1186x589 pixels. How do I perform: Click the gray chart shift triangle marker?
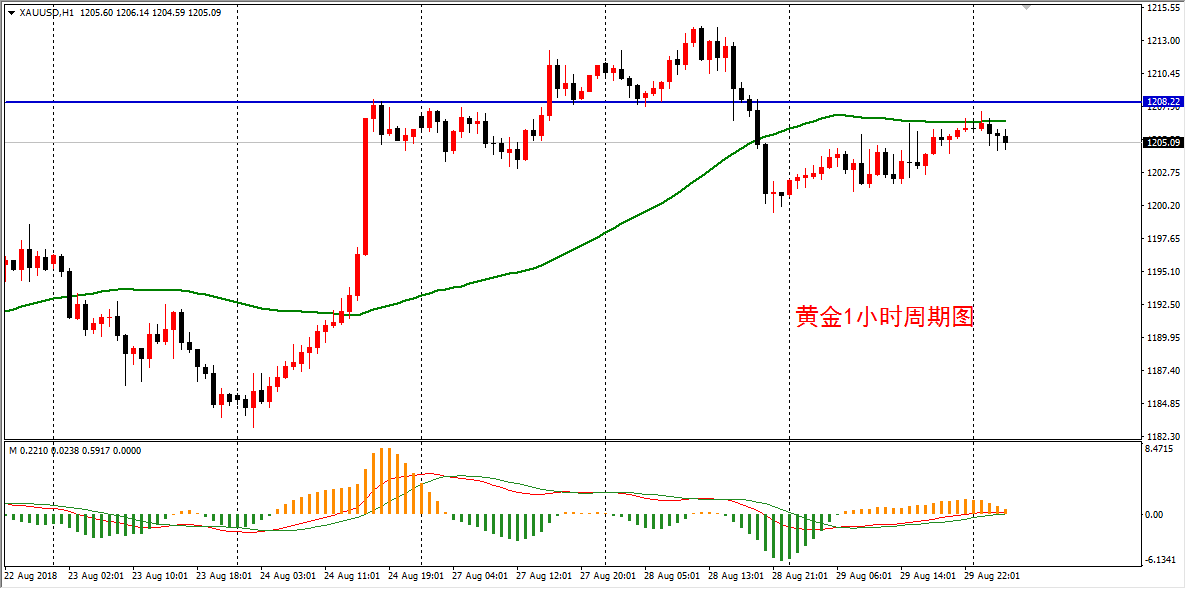coord(1026,8)
